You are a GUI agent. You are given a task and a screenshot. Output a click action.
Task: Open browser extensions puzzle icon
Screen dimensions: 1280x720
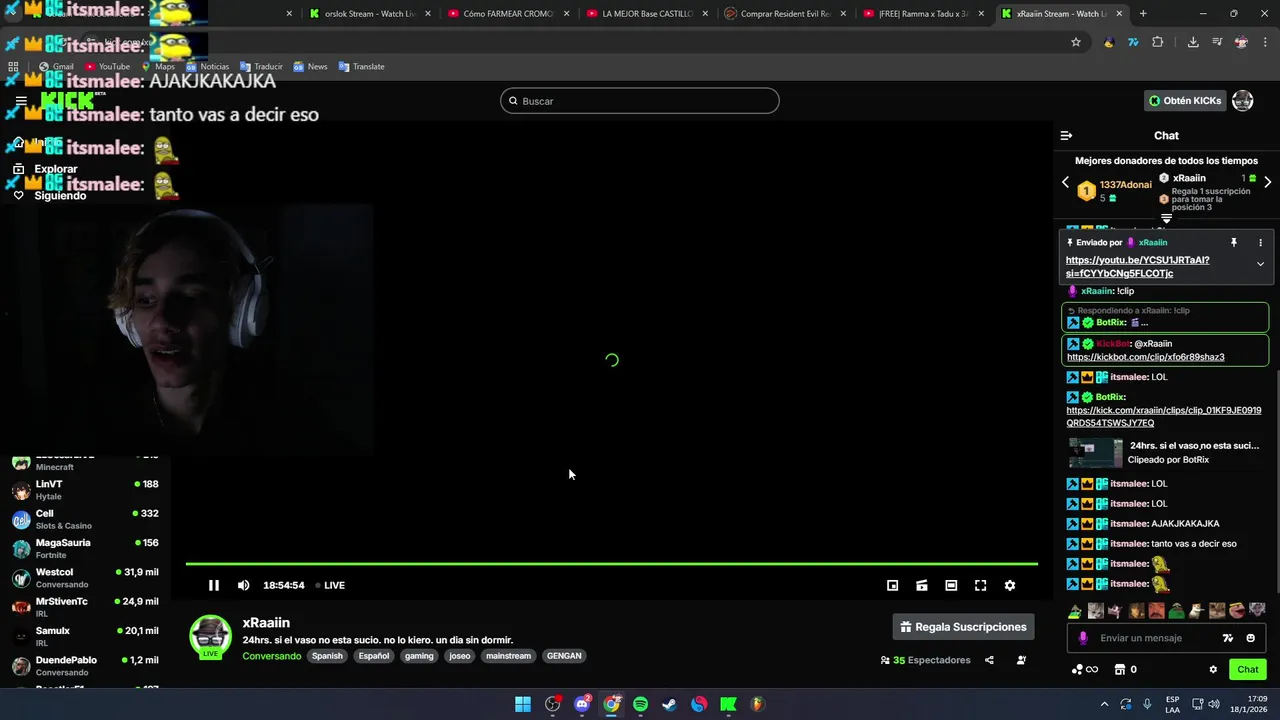(x=1158, y=42)
